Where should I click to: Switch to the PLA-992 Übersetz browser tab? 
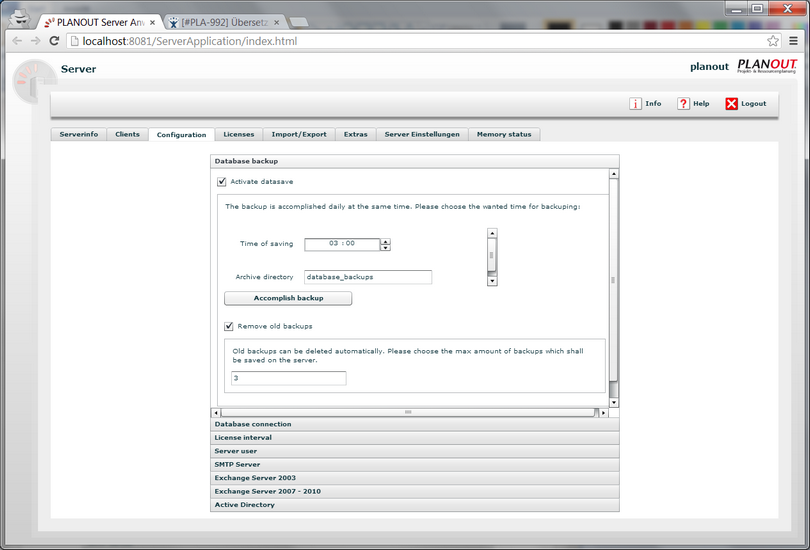(224, 23)
